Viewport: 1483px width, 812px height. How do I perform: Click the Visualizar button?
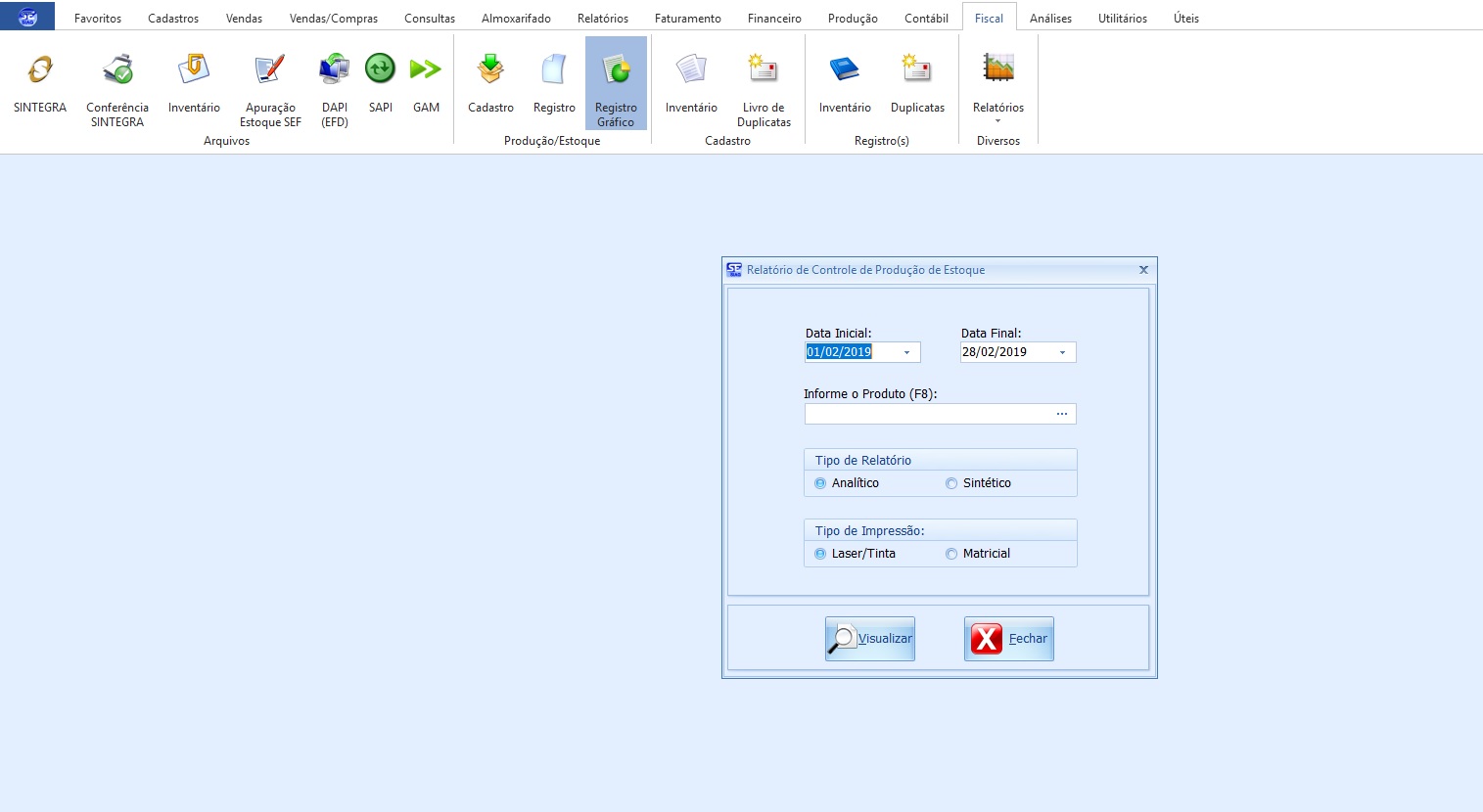[x=869, y=639]
